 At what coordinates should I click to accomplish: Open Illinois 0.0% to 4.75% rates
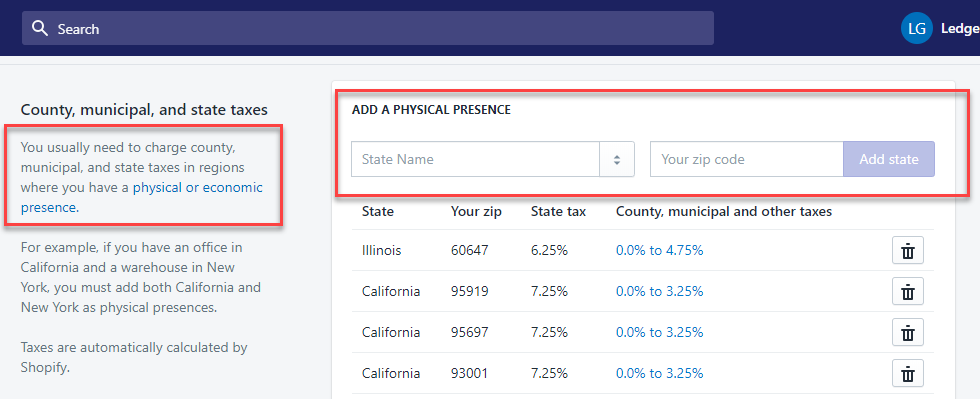[659, 251]
